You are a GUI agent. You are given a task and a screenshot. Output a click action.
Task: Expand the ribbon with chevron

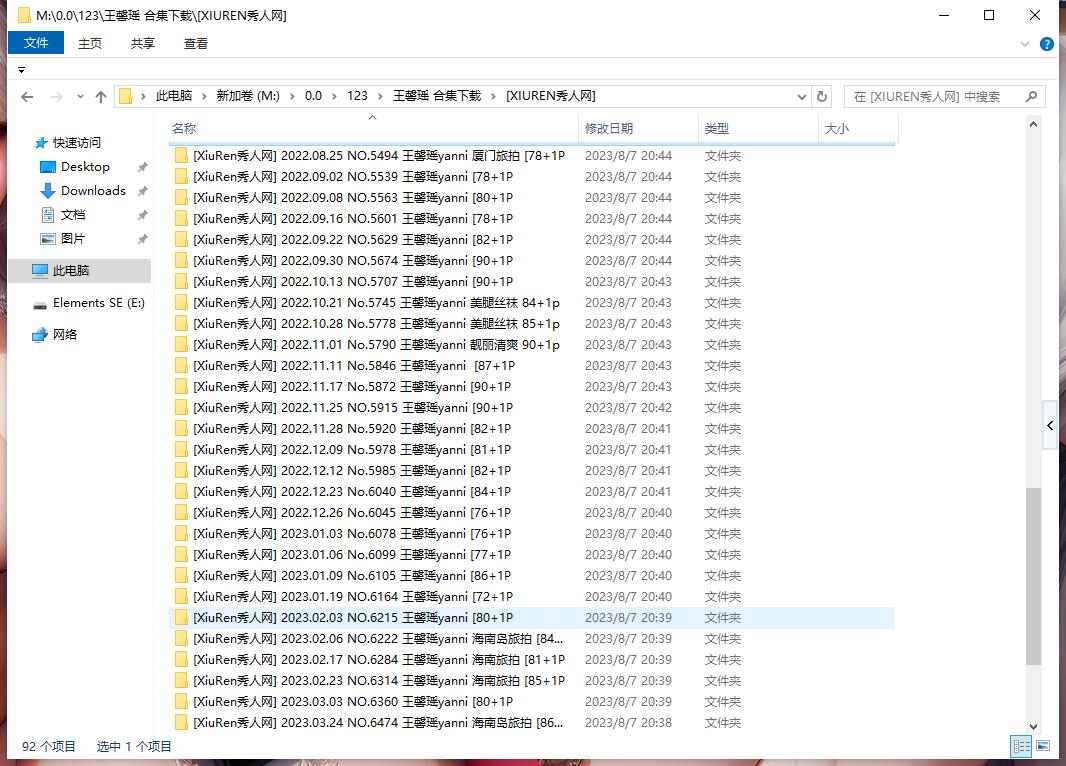coord(1025,44)
